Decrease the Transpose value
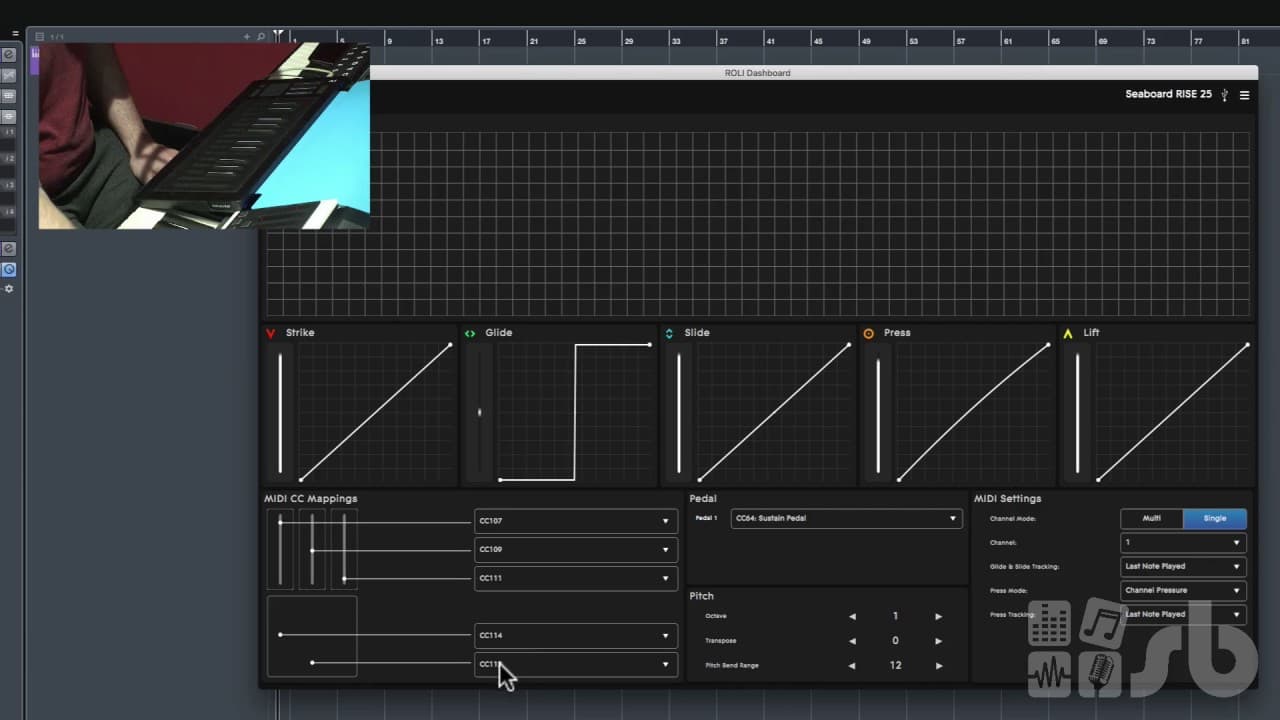Viewport: 1280px width, 720px height. [852, 641]
